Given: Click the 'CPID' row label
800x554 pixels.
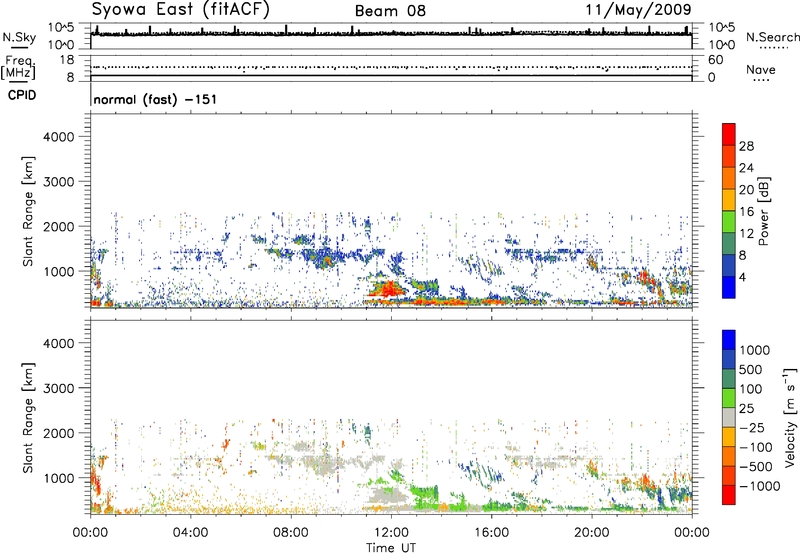Looking at the screenshot, I should click(22, 95).
